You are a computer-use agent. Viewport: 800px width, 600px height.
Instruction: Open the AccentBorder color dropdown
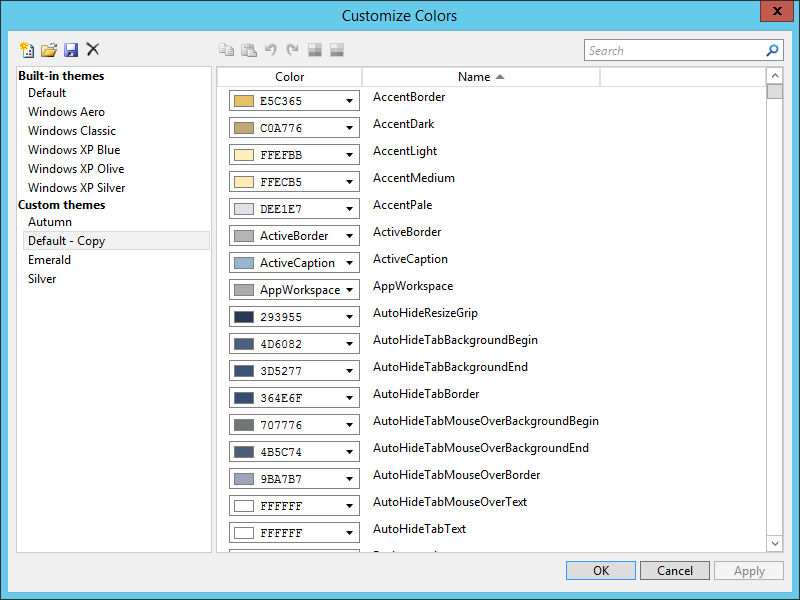[x=349, y=100]
